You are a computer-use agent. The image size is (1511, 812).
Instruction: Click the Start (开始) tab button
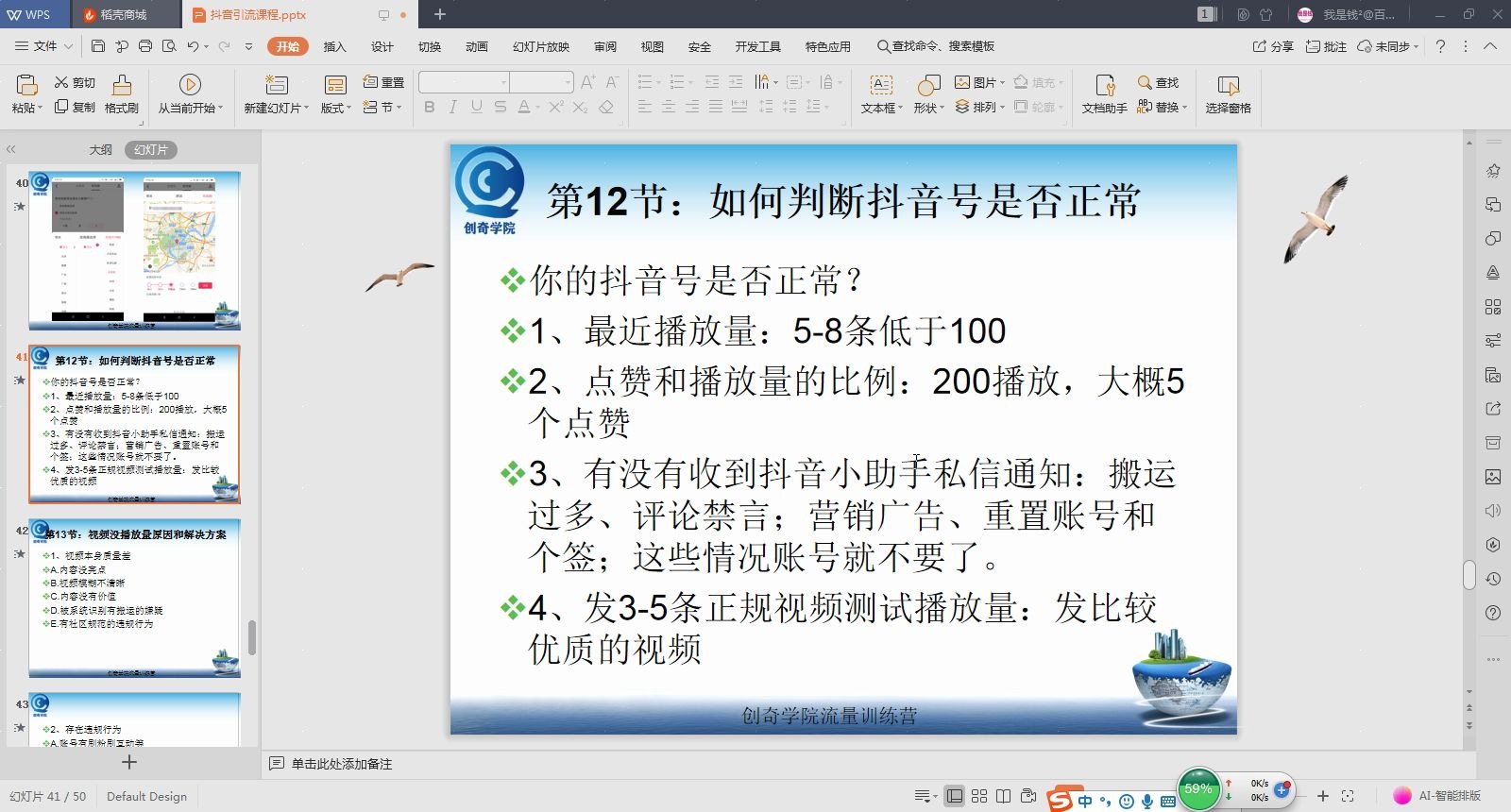(x=288, y=46)
